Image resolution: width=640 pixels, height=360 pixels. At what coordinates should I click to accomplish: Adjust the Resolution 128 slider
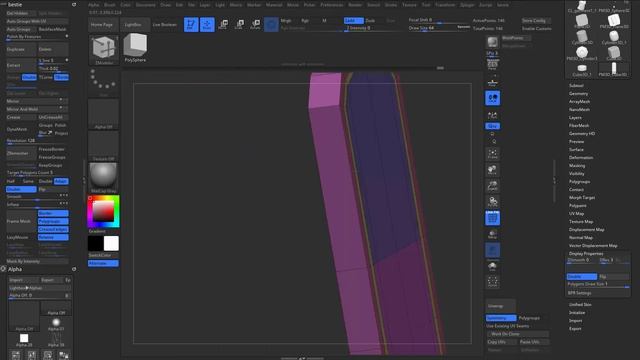click(37, 141)
